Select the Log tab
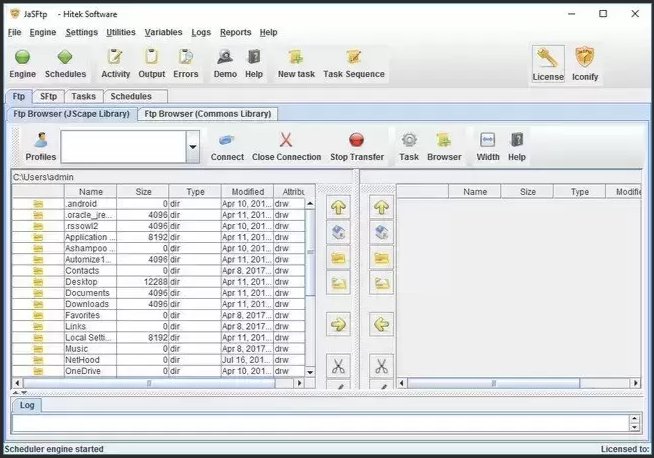The height and width of the screenshot is (458, 654). (x=27, y=405)
